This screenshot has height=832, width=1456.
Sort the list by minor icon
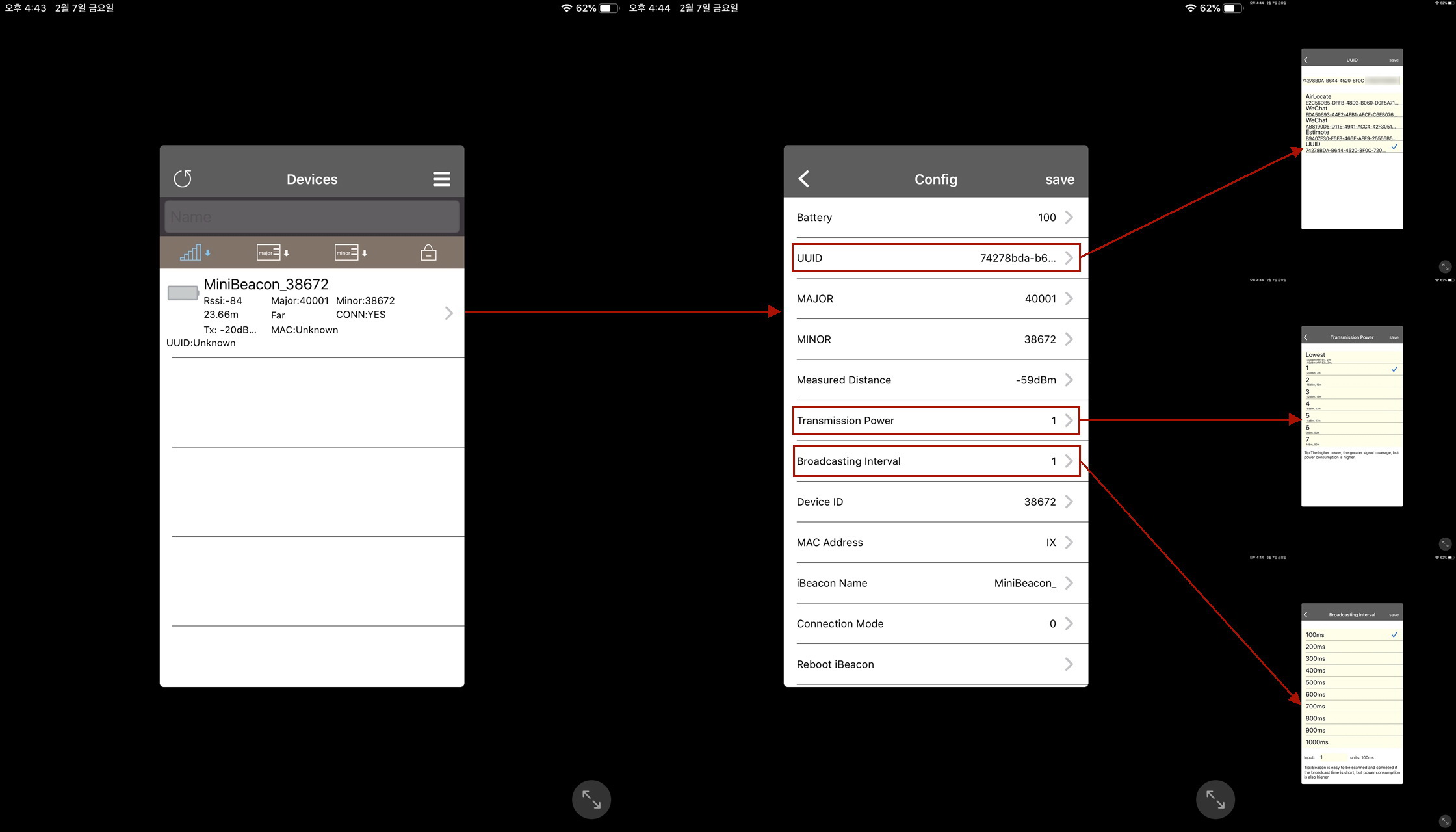[x=350, y=253]
